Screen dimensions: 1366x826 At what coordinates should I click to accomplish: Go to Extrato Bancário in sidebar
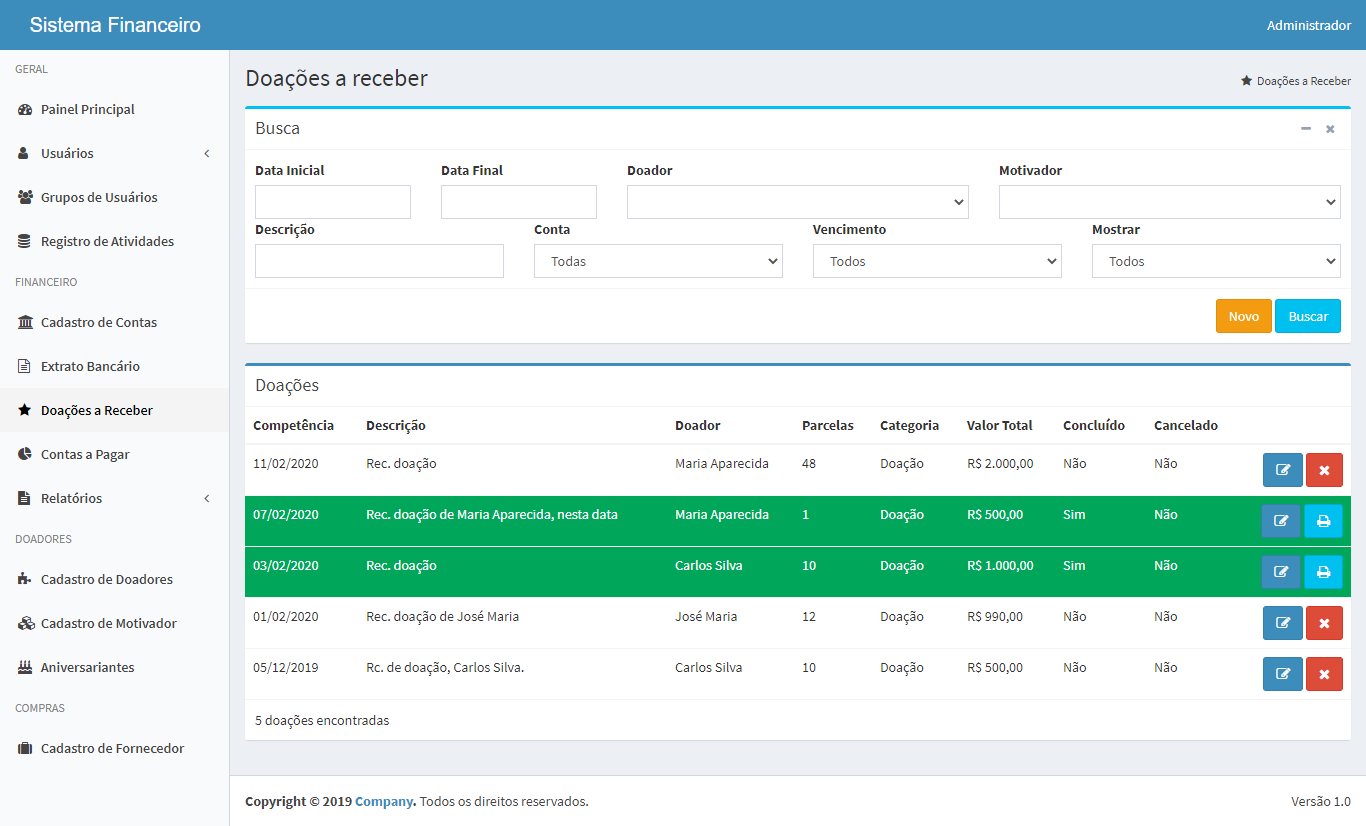[x=90, y=366]
